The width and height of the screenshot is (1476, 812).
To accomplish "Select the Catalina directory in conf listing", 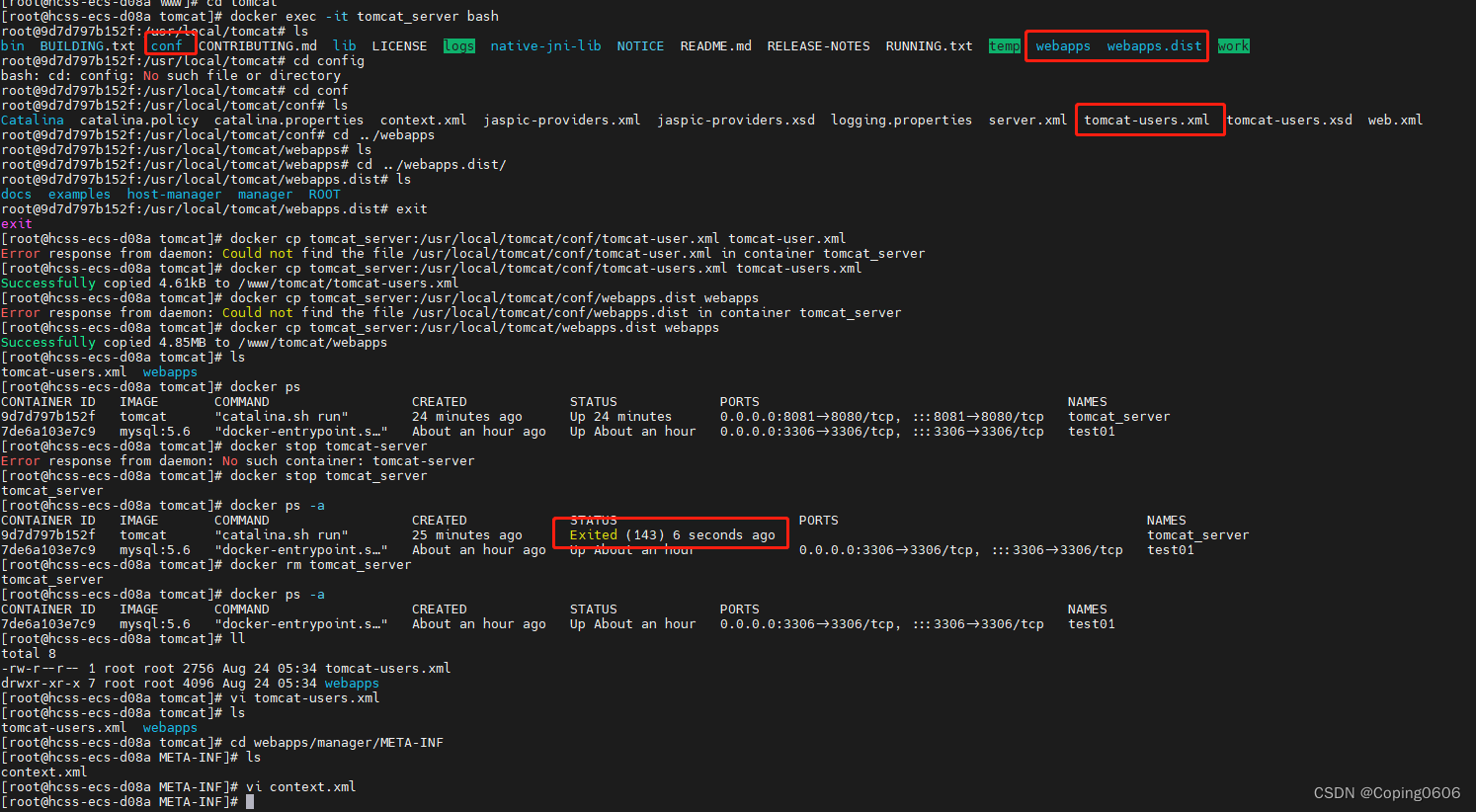I will 33,121.
